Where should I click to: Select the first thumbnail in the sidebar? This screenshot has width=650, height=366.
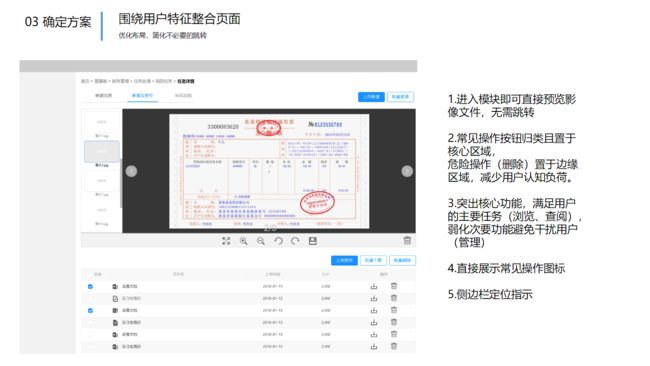pyautogui.click(x=102, y=122)
